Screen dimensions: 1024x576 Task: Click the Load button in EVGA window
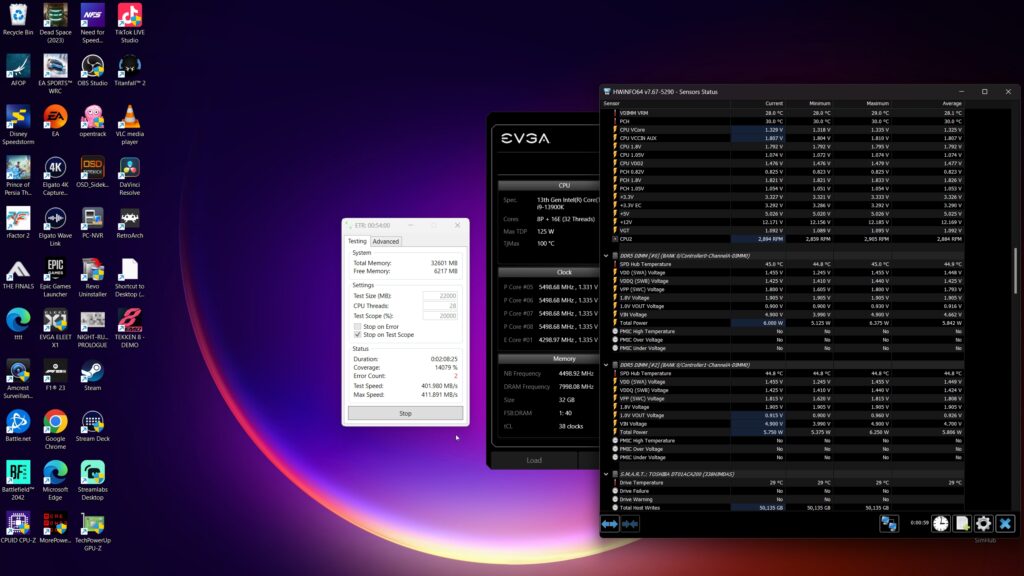click(534, 460)
